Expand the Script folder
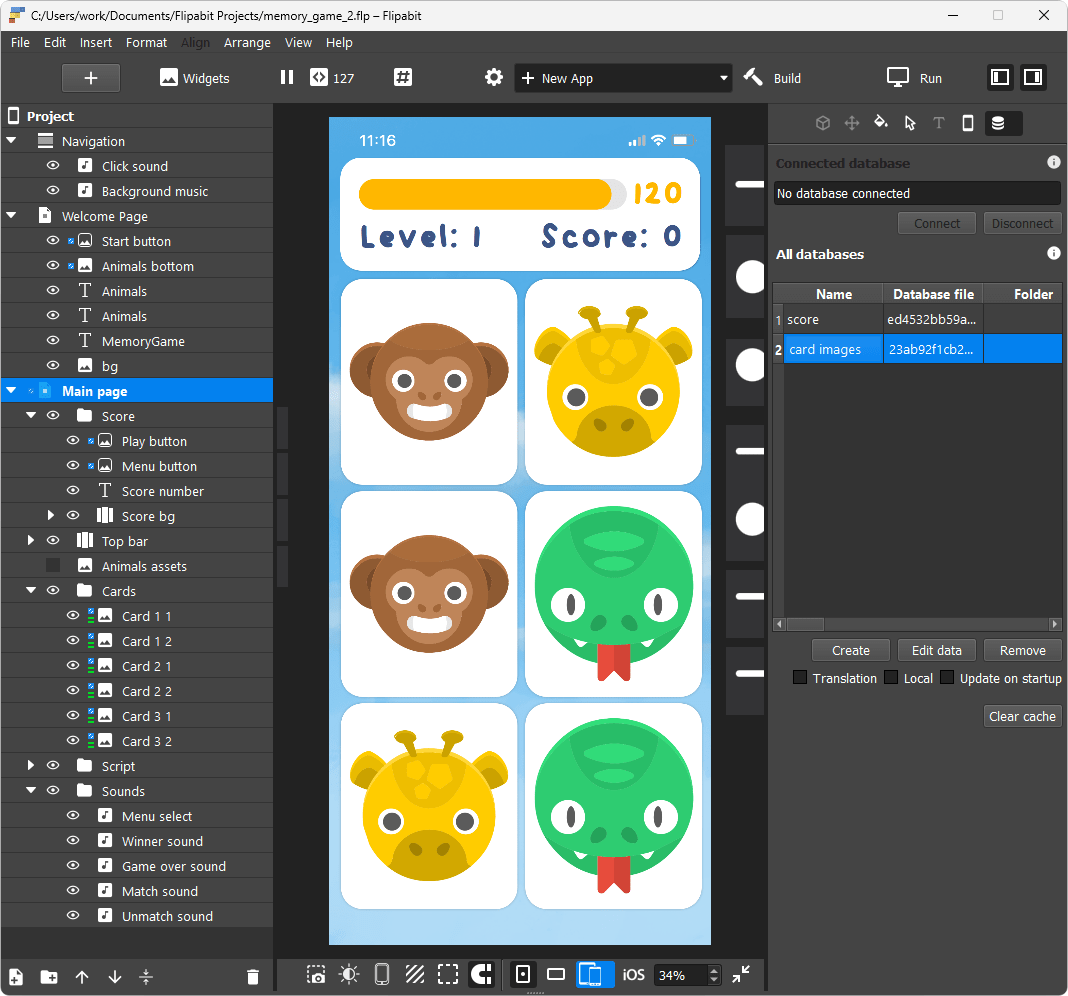Screen dimensions: 1068x996 tap(30, 765)
